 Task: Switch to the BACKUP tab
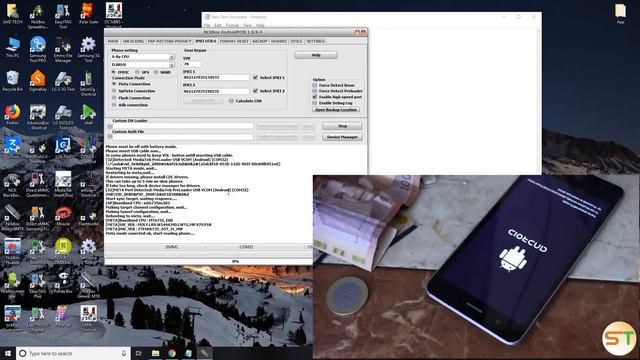click(260, 41)
